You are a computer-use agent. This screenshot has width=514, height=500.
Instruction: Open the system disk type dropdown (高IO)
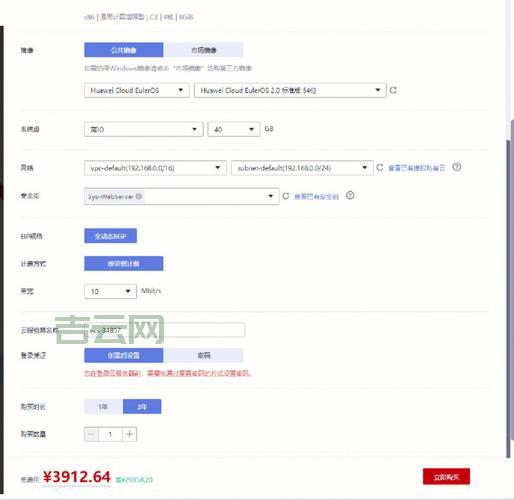(x=144, y=129)
